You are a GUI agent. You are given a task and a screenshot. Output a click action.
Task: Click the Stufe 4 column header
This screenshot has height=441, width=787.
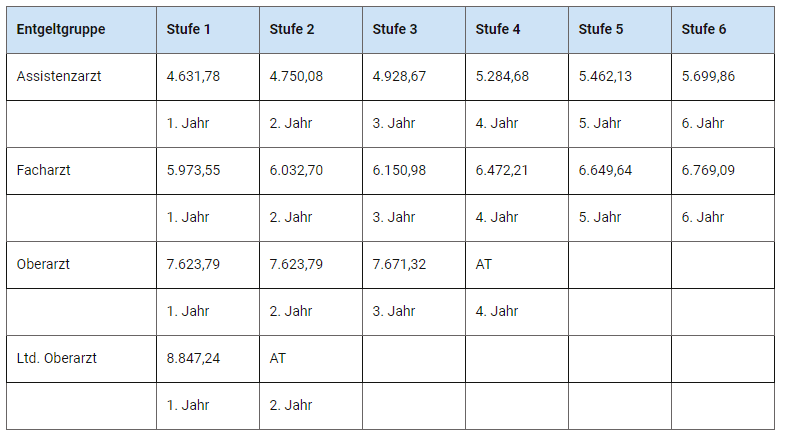tap(498, 29)
